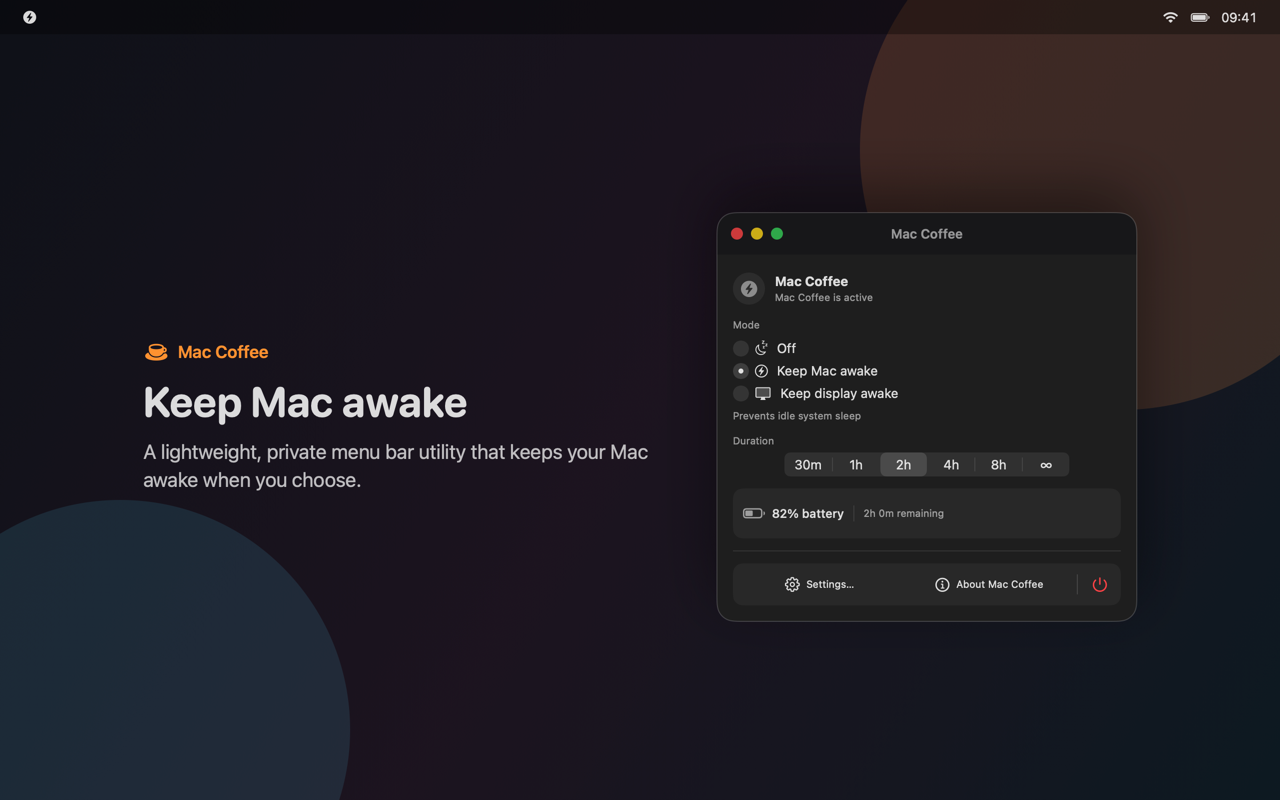Click the 'Mac Coffee is active' status text
The width and height of the screenshot is (1280, 800).
pos(824,298)
